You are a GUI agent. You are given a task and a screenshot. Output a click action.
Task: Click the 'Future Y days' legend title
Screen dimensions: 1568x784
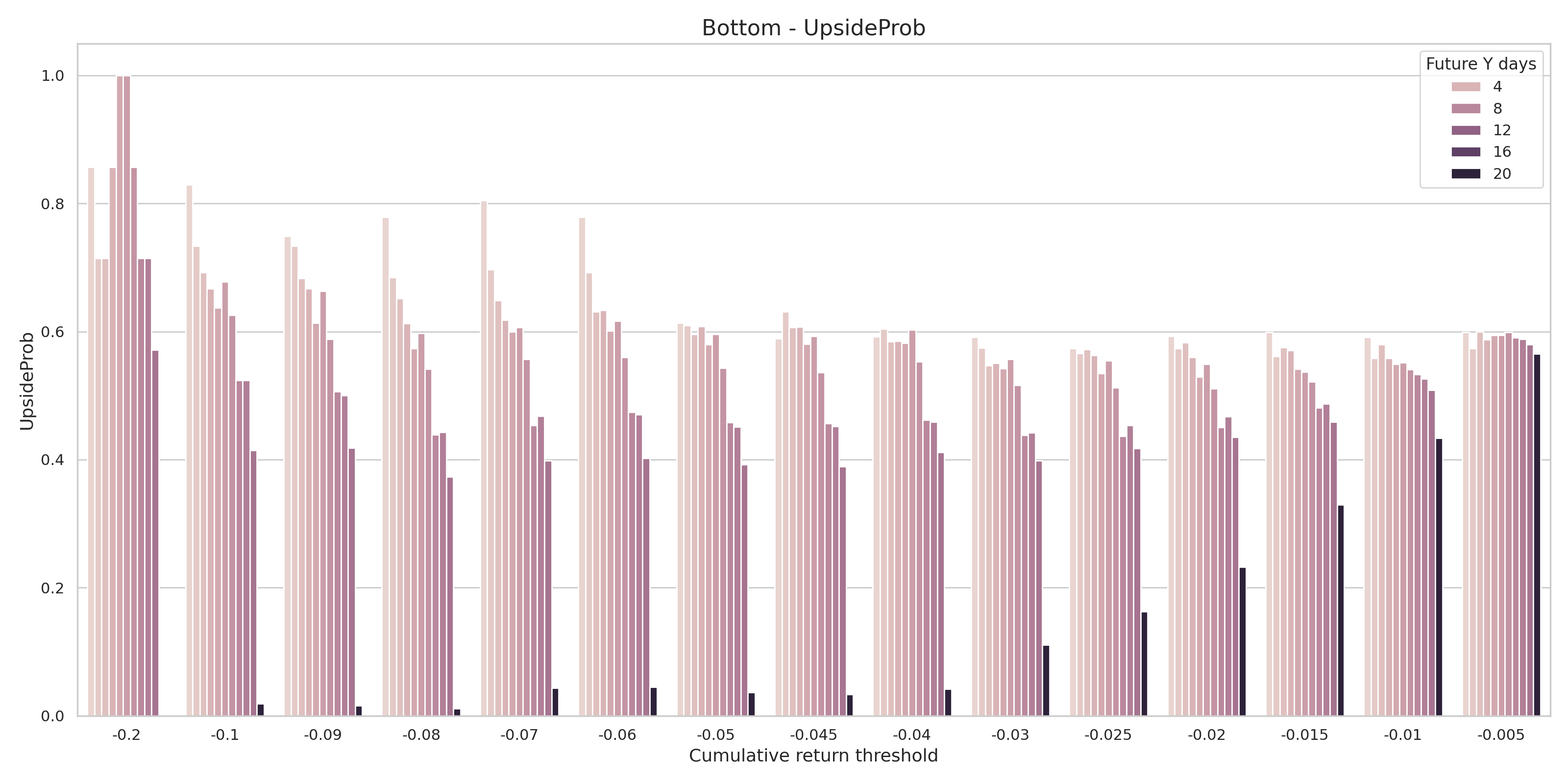click(x=1480, y=64)
